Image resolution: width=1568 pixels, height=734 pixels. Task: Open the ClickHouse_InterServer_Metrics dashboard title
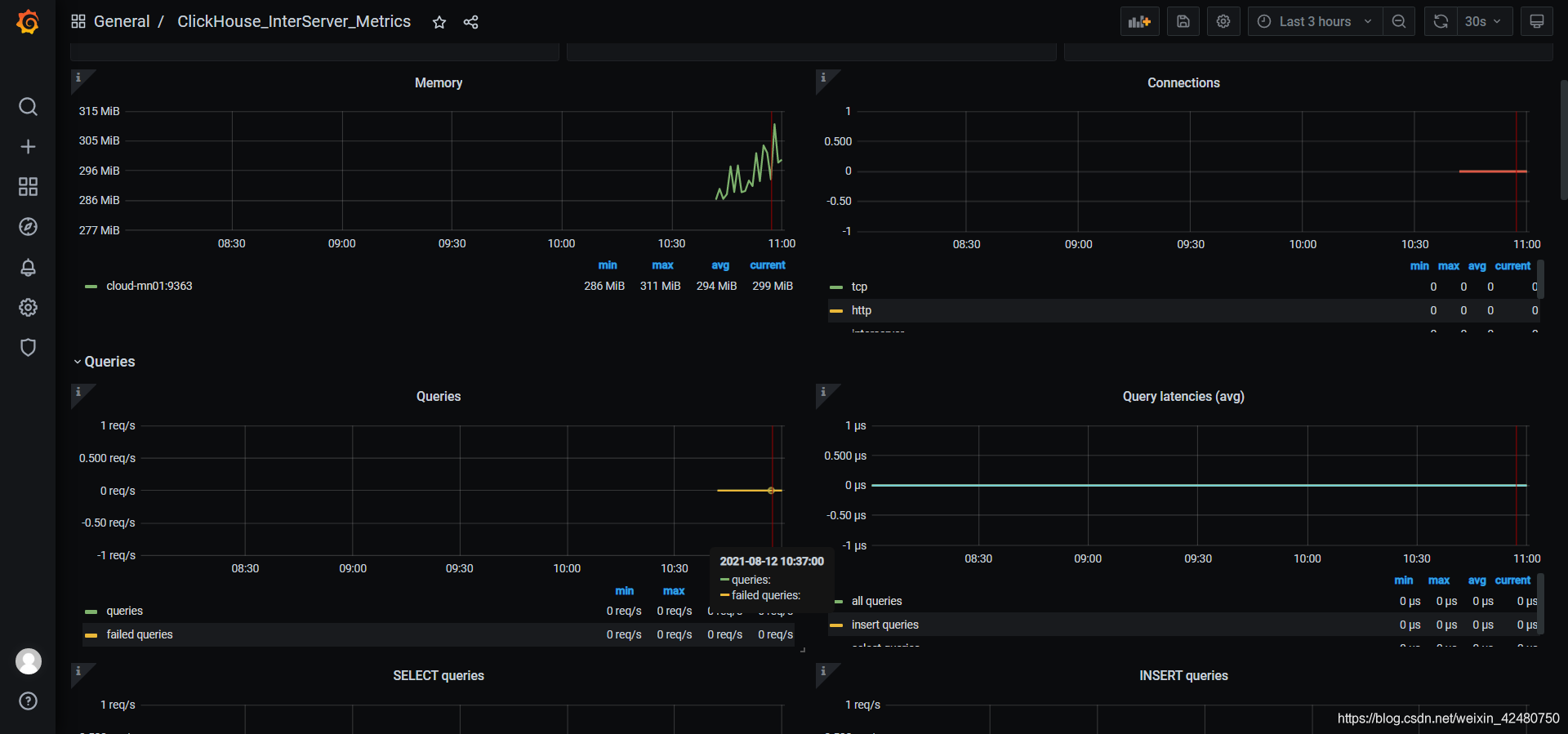[294, 21]
